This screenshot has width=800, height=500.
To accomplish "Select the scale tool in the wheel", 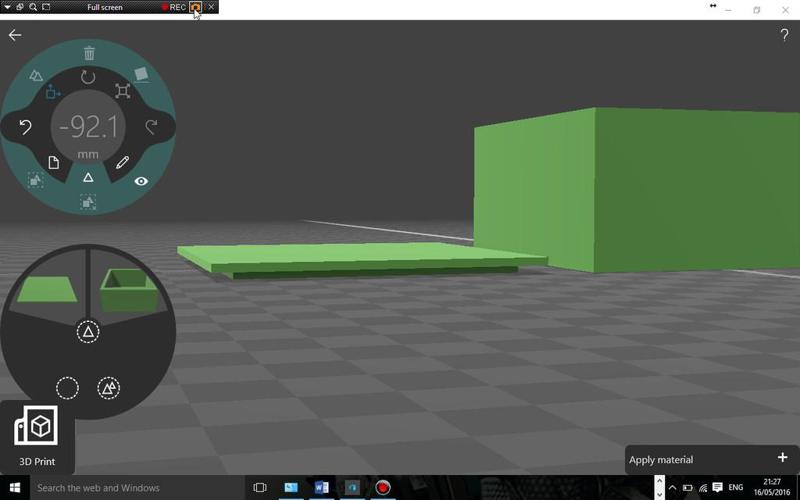I will pos(122,91).
